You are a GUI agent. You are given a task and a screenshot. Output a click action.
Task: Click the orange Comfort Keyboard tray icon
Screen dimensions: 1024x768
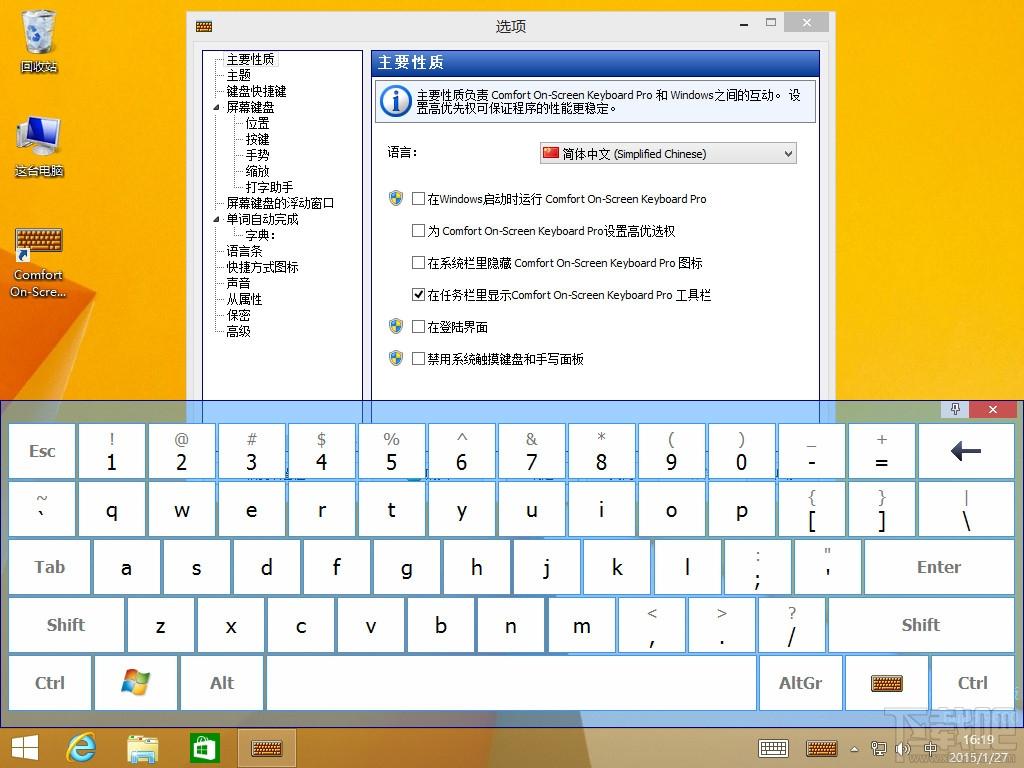click(822, 748)
